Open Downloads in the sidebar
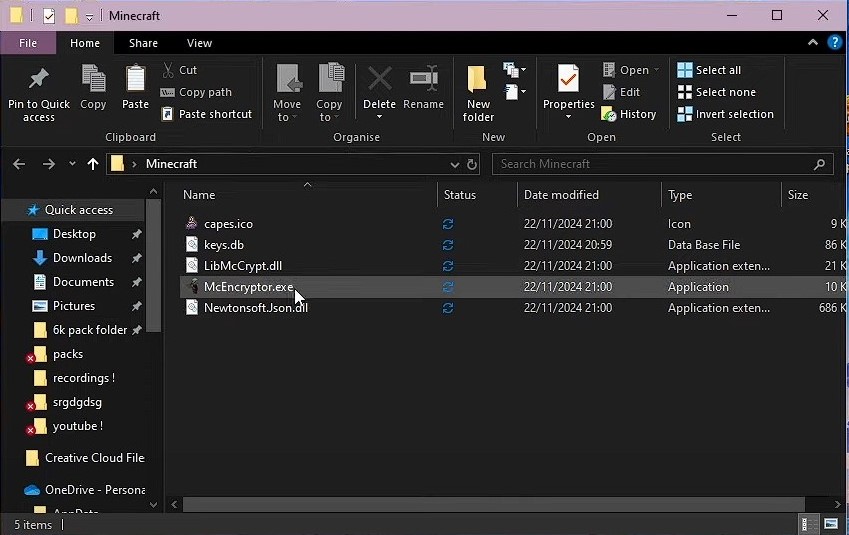Screen dimensions: 849x535 pyautogui.click(x=82, y=258)
